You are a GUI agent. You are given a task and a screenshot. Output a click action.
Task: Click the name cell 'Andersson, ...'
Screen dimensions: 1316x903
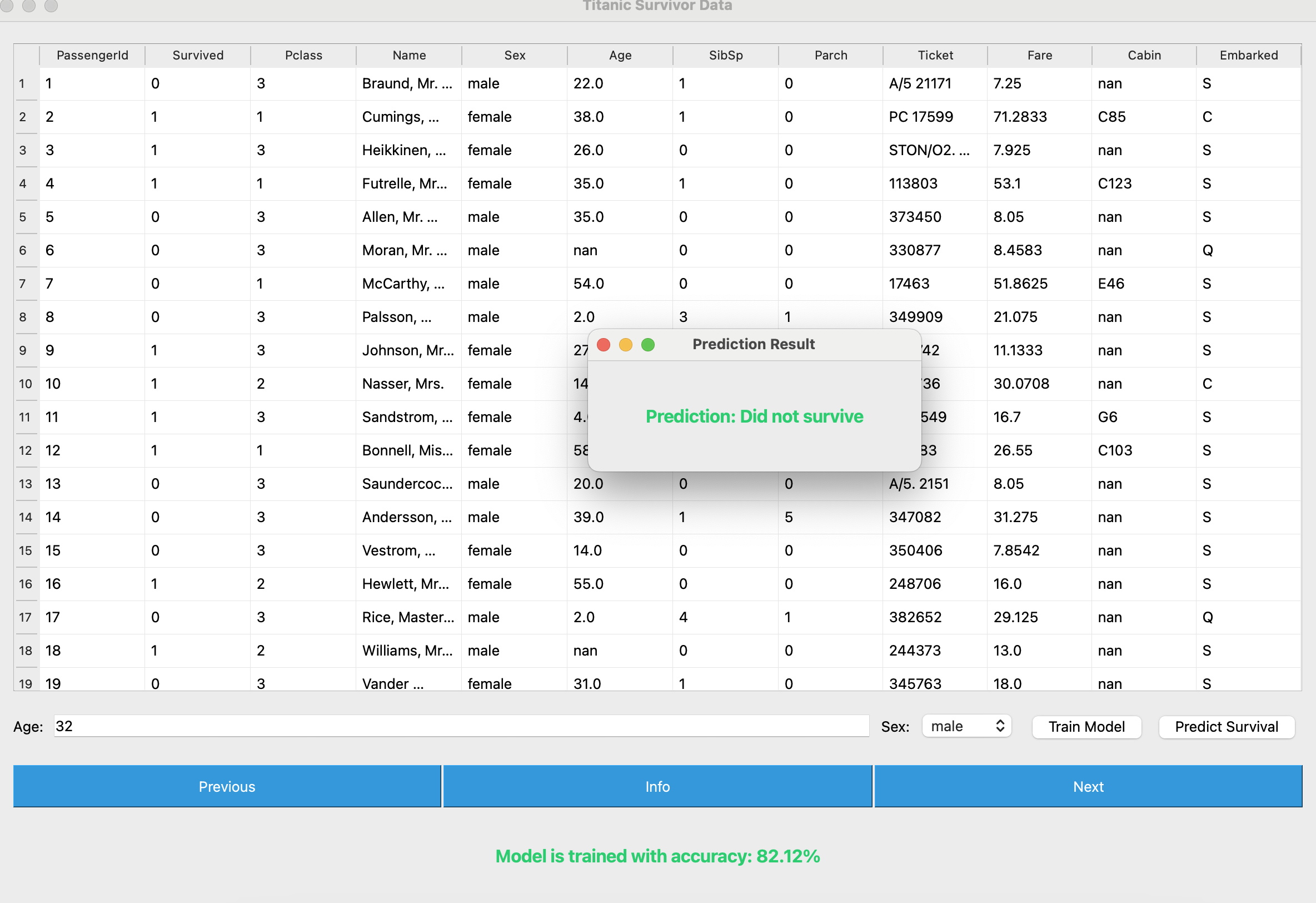[x=409, y=517]
